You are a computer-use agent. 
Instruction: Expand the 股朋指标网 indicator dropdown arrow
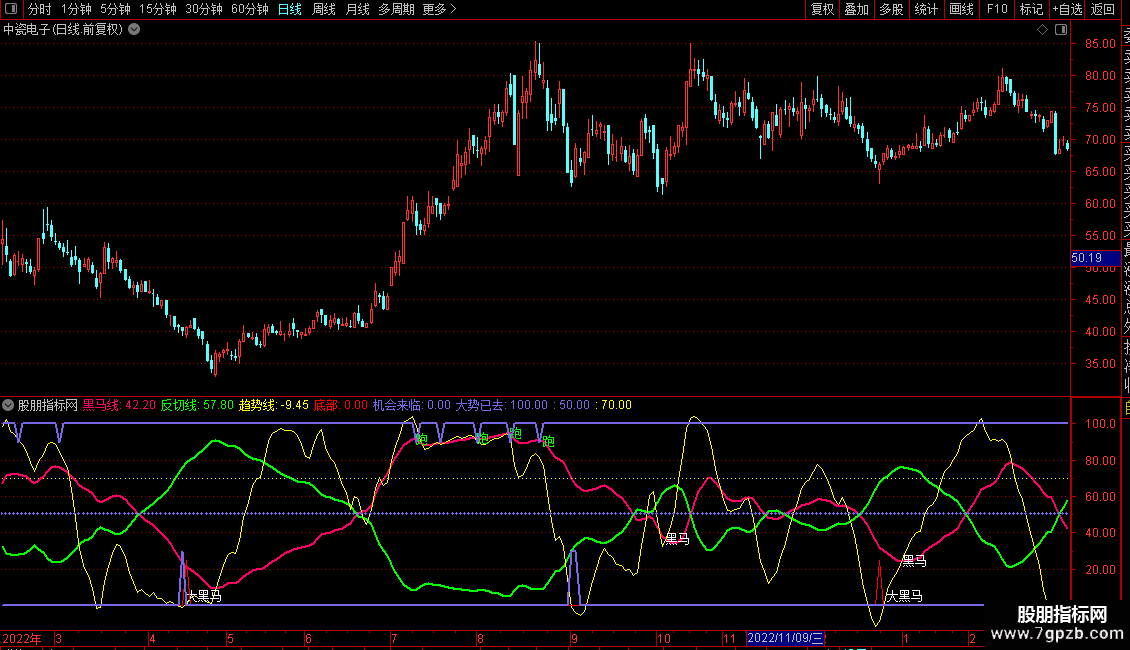pyautogui.click(x=9, y=406)
